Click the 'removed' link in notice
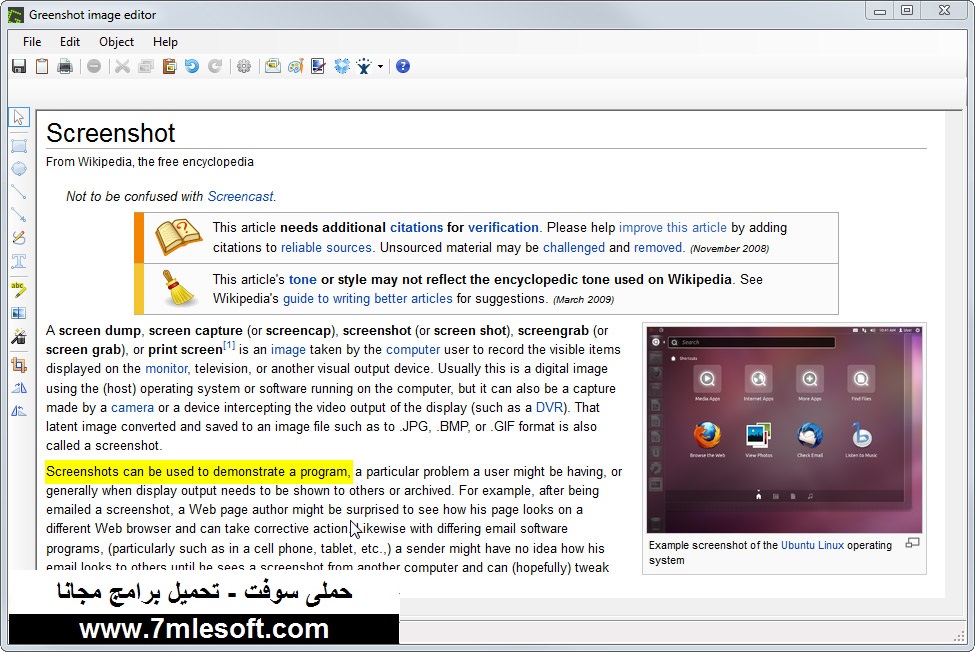This screenshot has width=975, height=652. (658, 247)
